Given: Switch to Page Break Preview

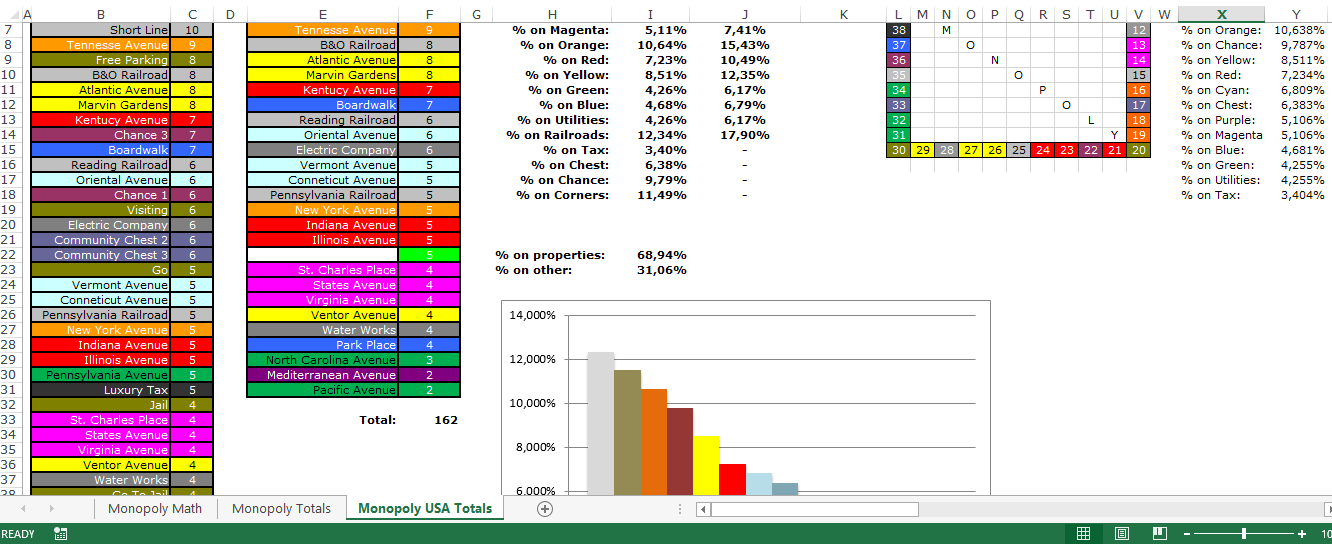Looking at the screenshot, I should tap(1158, 534).
